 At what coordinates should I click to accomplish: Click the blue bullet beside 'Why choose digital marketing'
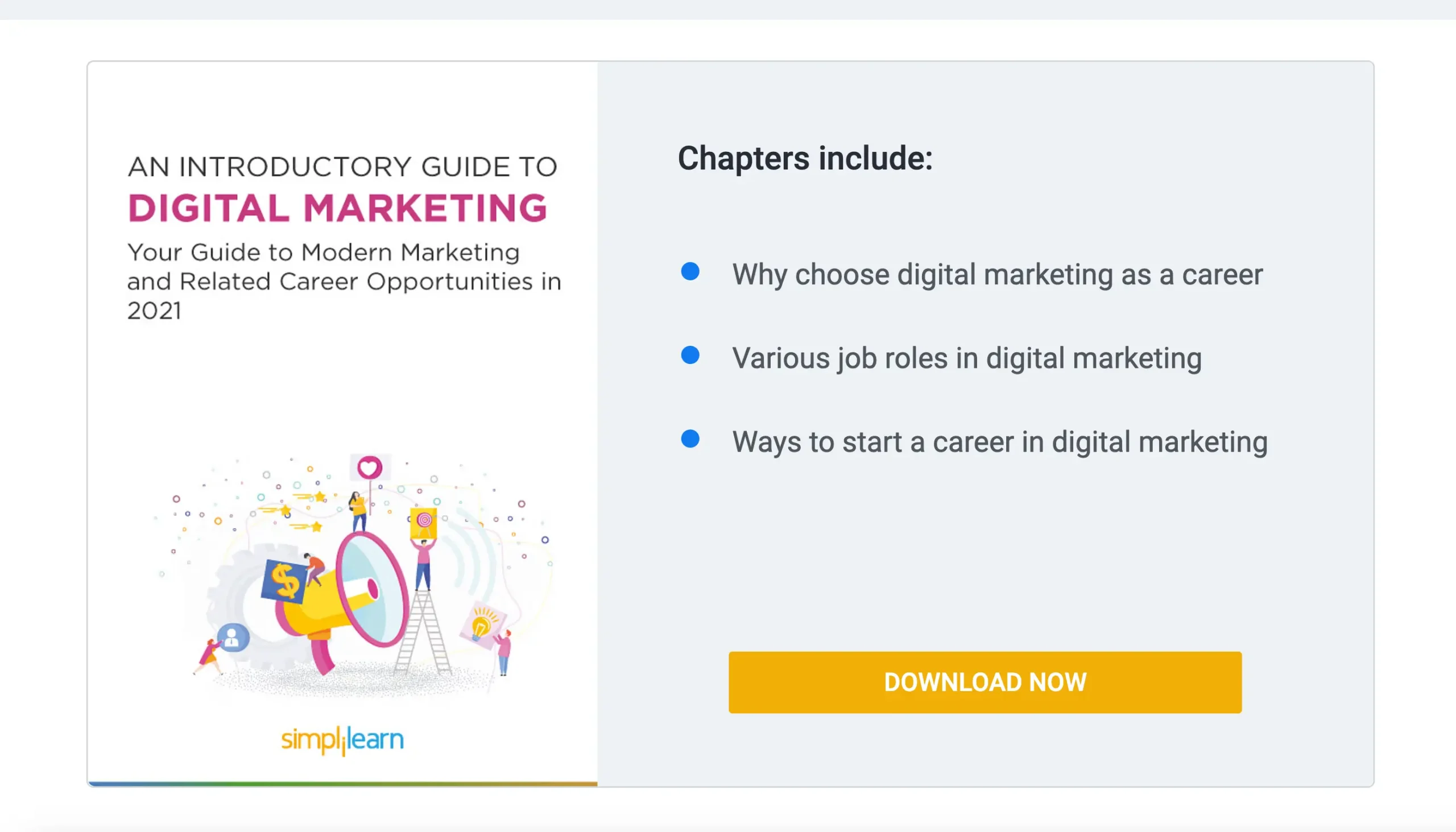click(x=690, y=271)
